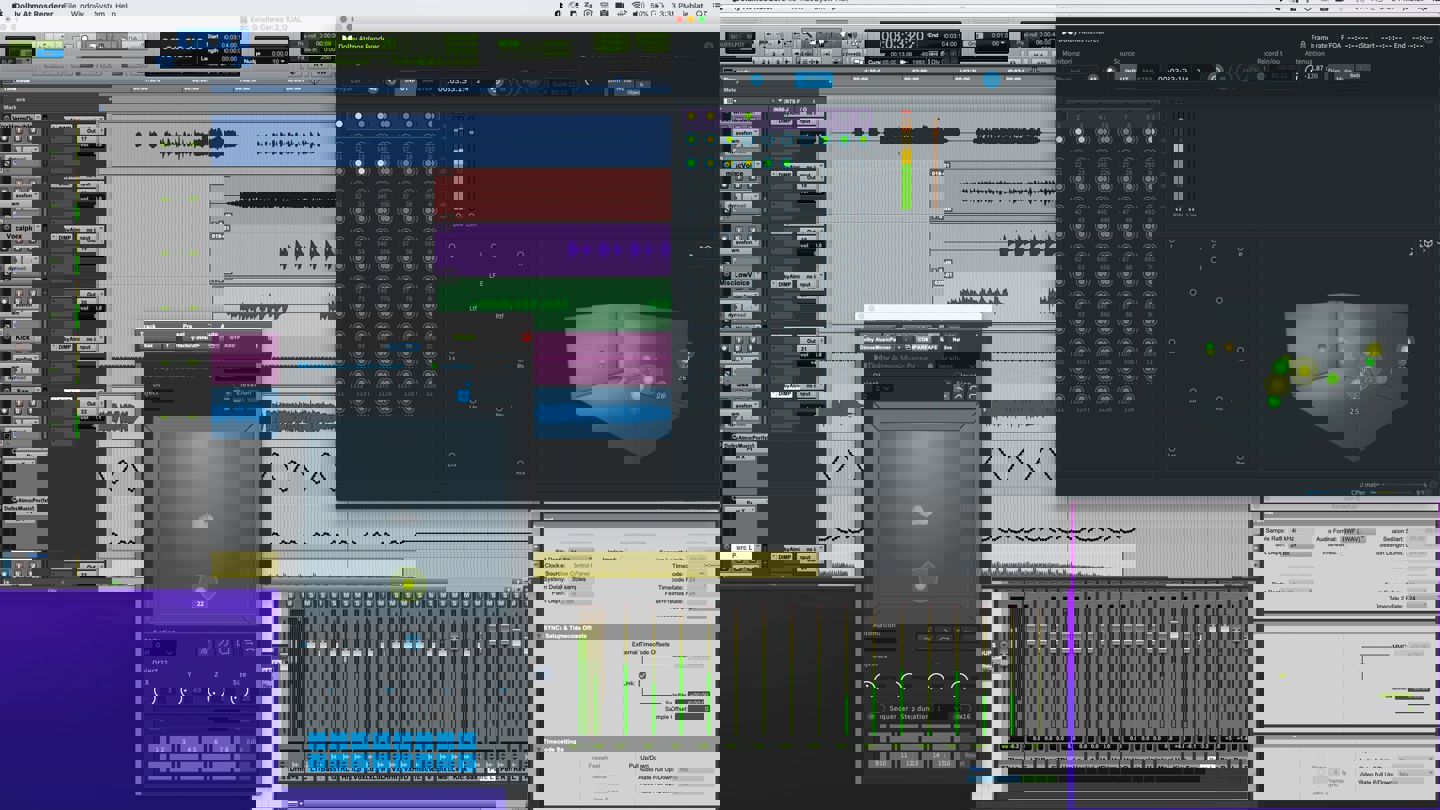Click the lock icon beside frame rate

tap(1303, 45)
